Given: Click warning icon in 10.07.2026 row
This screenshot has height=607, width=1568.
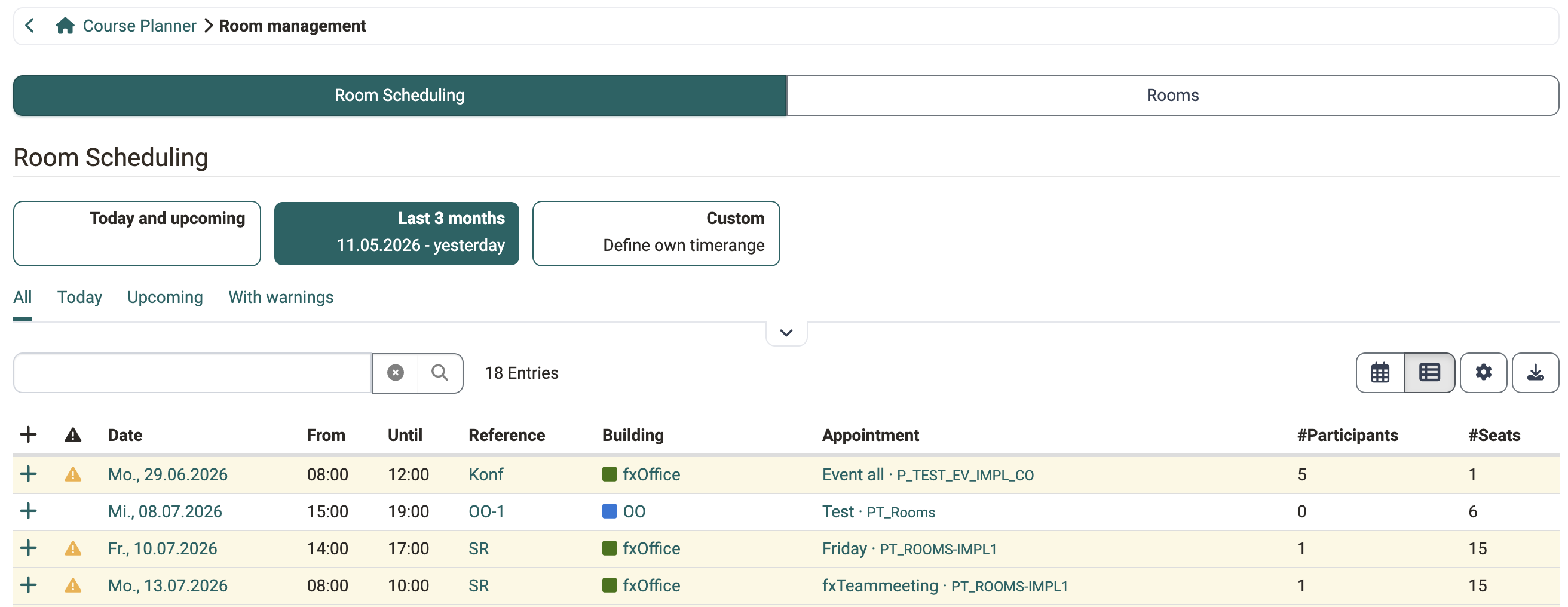Looking at the screenshot, I should click(73, 548).
